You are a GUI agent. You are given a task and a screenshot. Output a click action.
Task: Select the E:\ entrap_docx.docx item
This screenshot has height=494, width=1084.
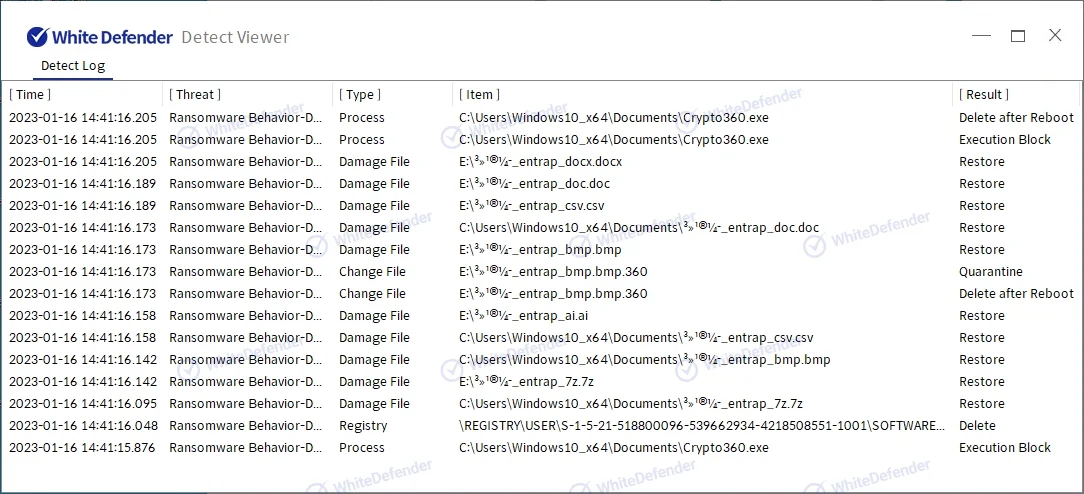540,162
